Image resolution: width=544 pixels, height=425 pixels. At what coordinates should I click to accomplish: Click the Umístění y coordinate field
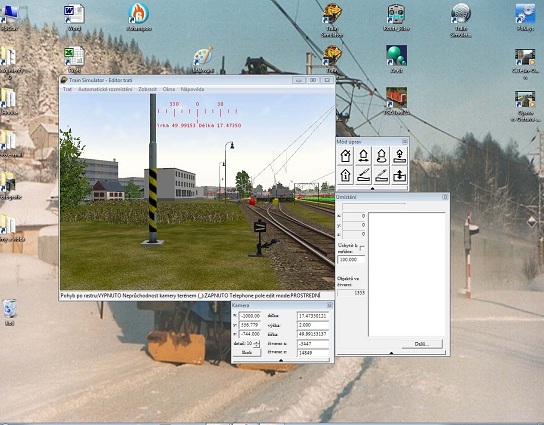[x=354, y=225]
